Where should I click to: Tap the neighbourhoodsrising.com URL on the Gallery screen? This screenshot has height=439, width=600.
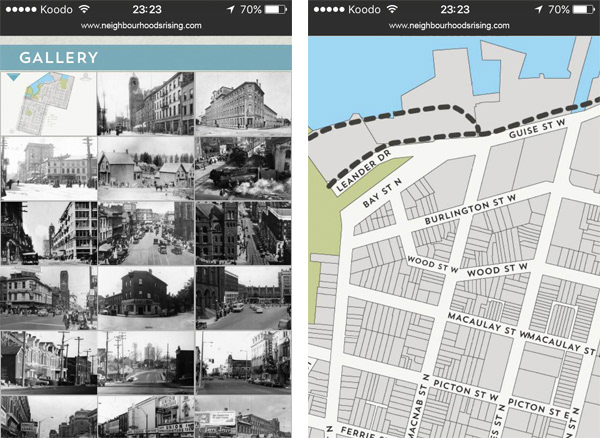141,26
